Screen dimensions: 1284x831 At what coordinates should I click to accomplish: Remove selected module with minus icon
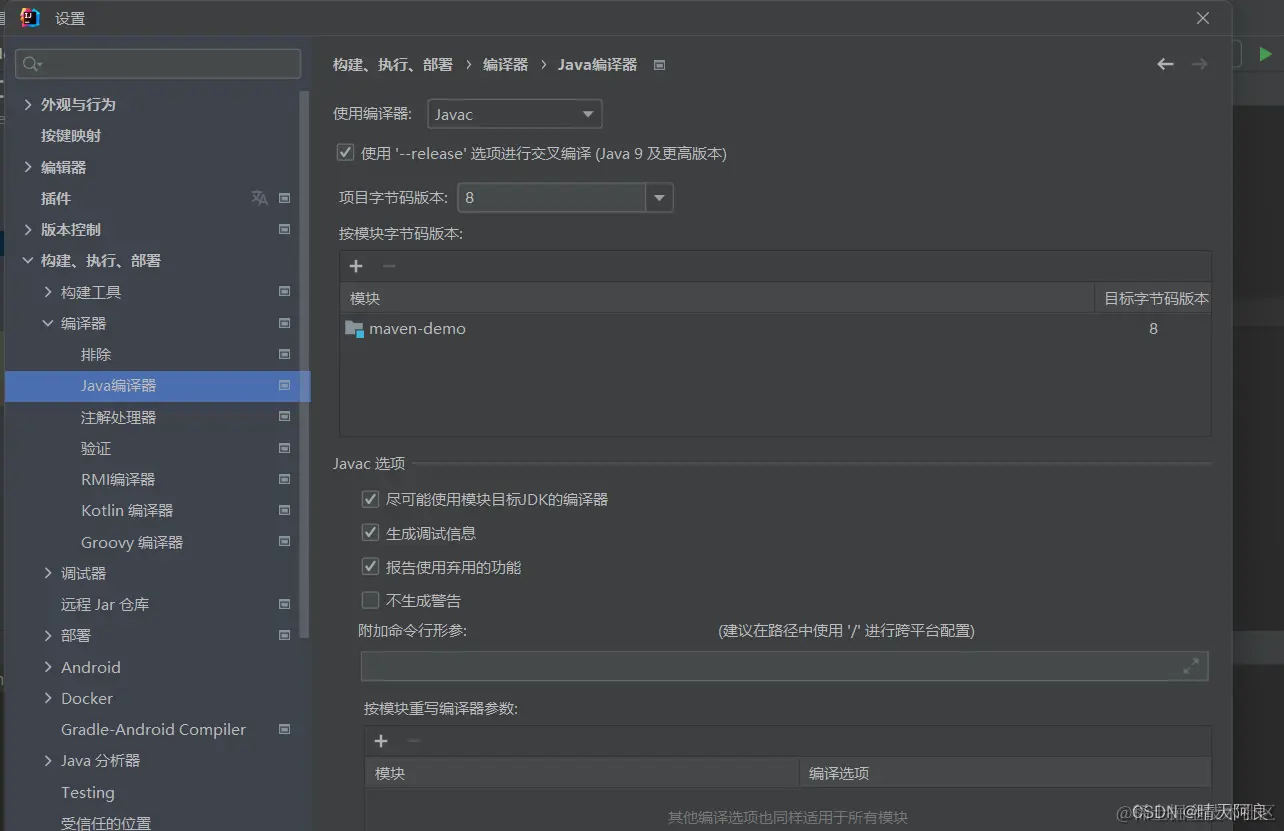[388, 266]
